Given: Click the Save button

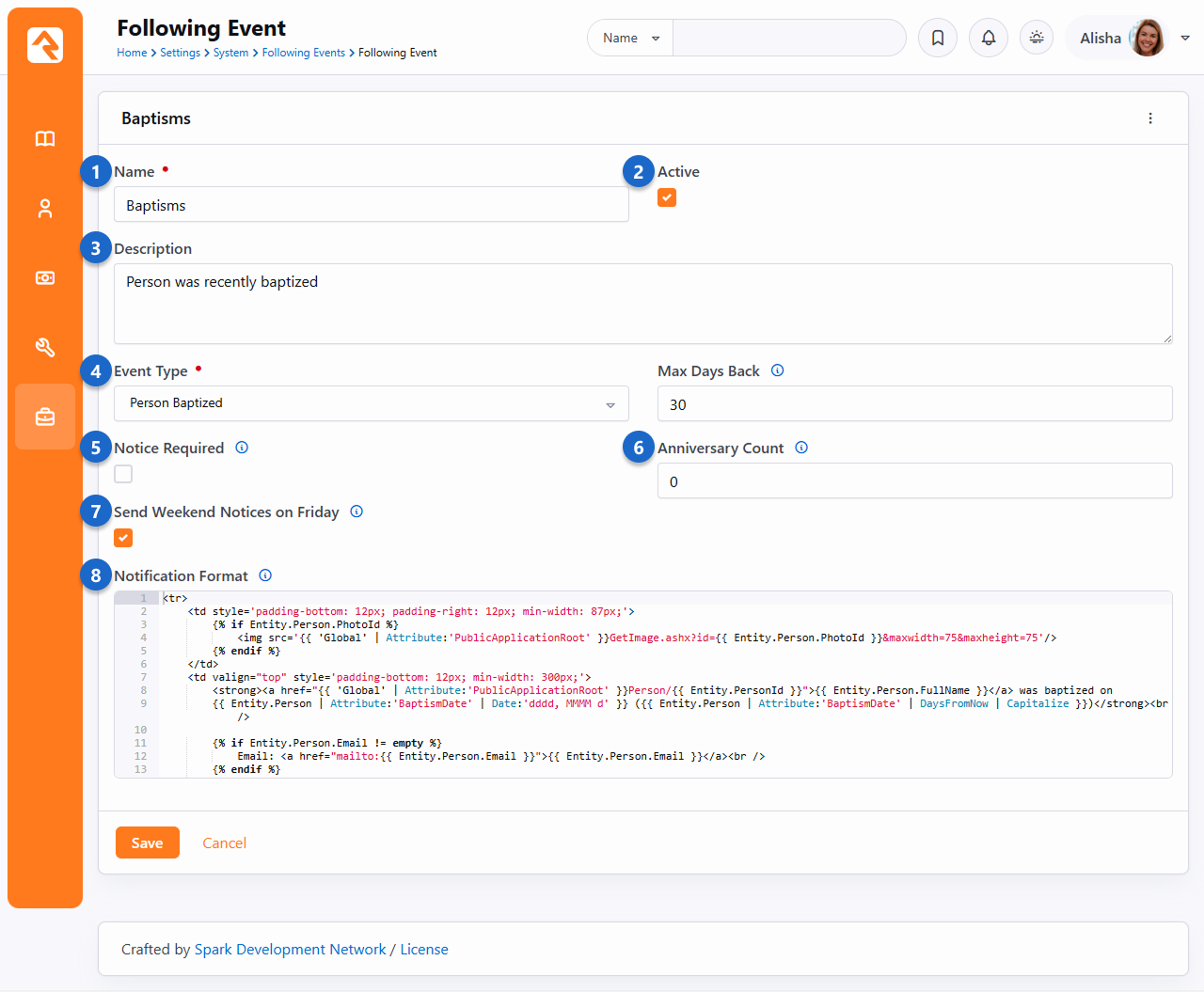Looking at the screenshot, I should 148,843.
